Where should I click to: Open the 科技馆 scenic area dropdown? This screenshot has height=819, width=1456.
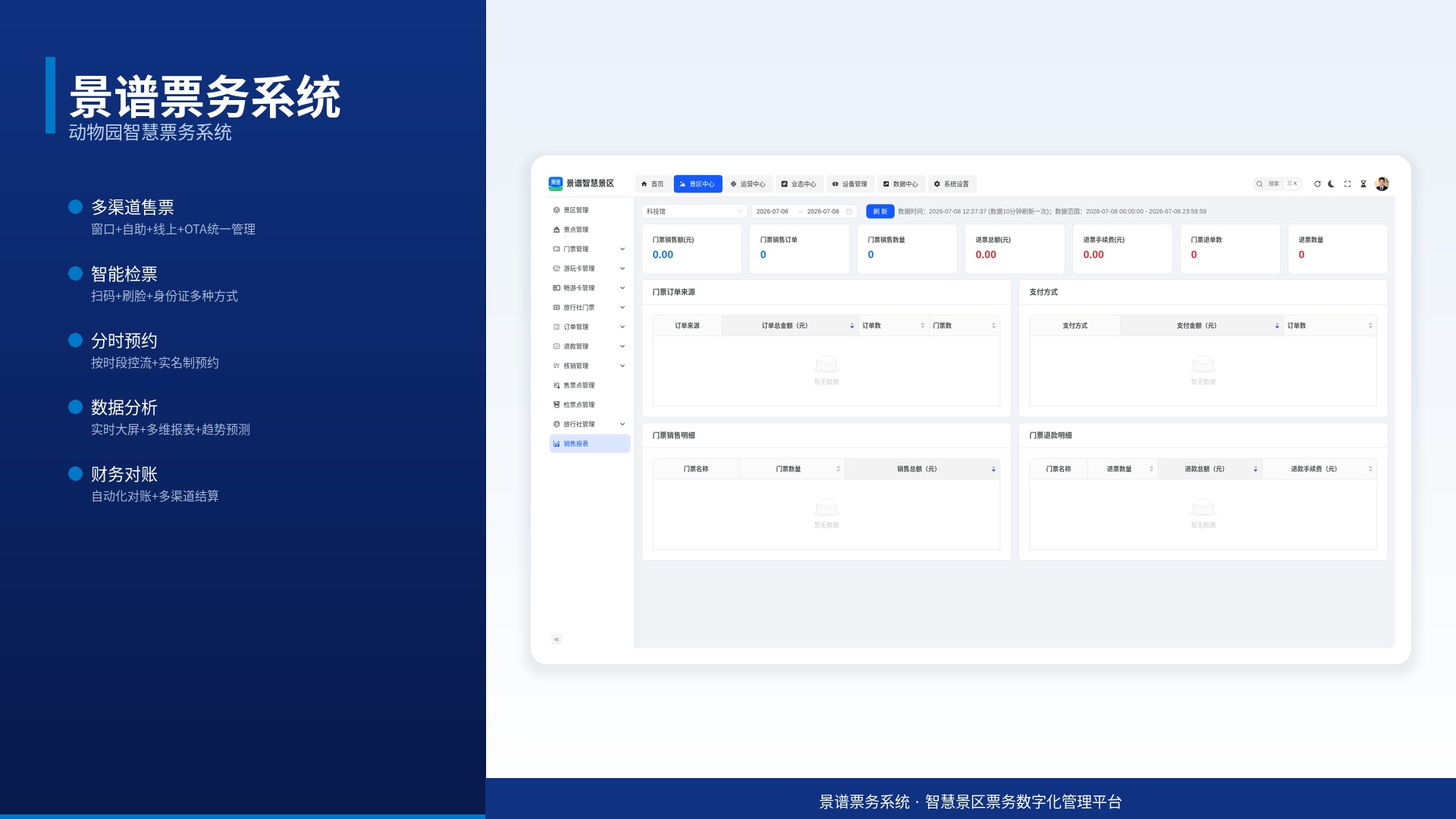[695, 212]
